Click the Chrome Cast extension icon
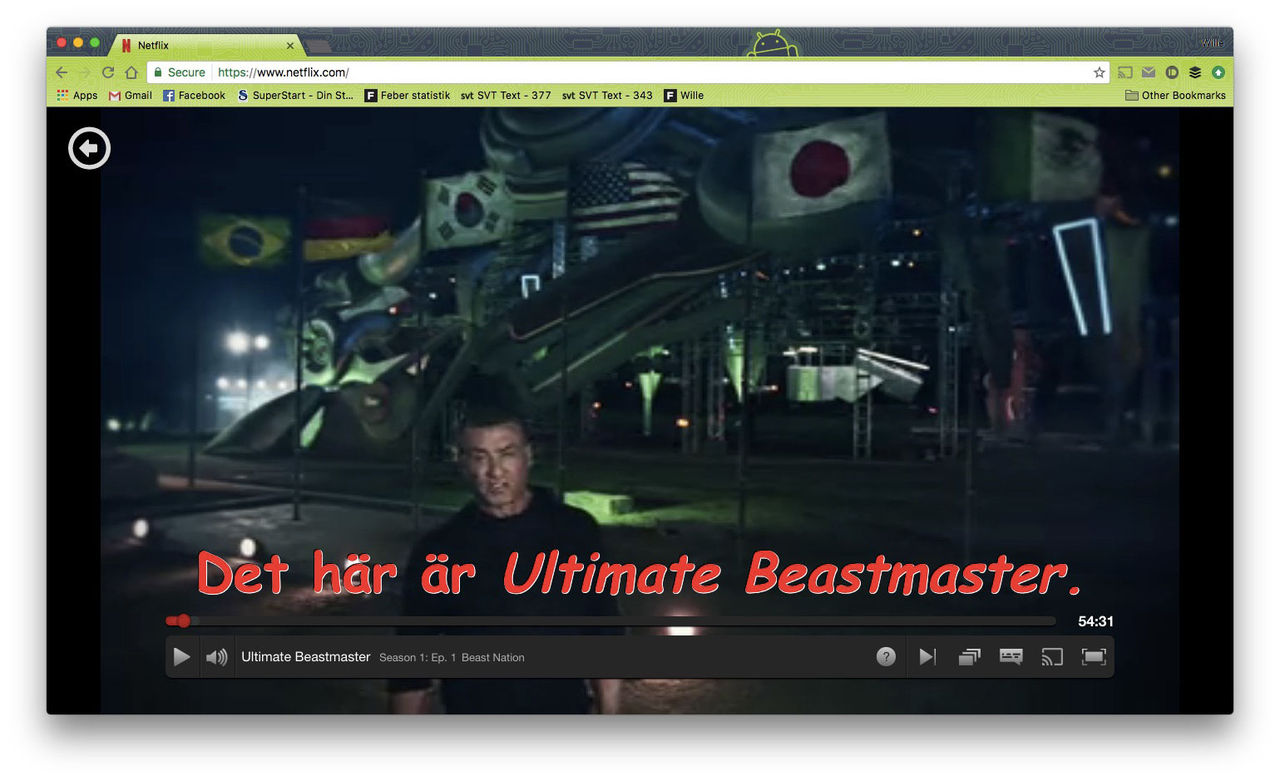 point(1125,72)
